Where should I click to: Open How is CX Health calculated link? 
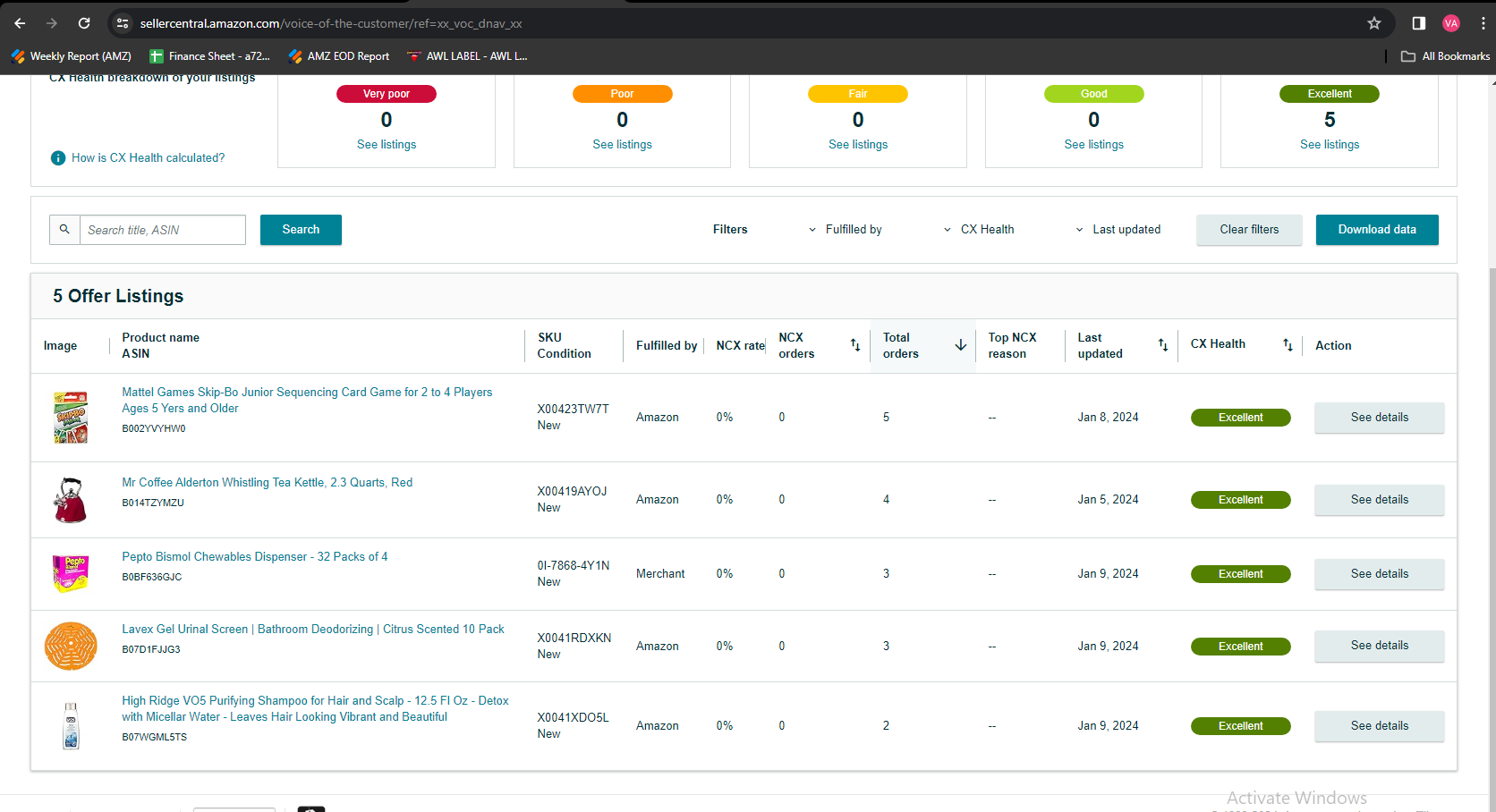click(x=149, y=158)
